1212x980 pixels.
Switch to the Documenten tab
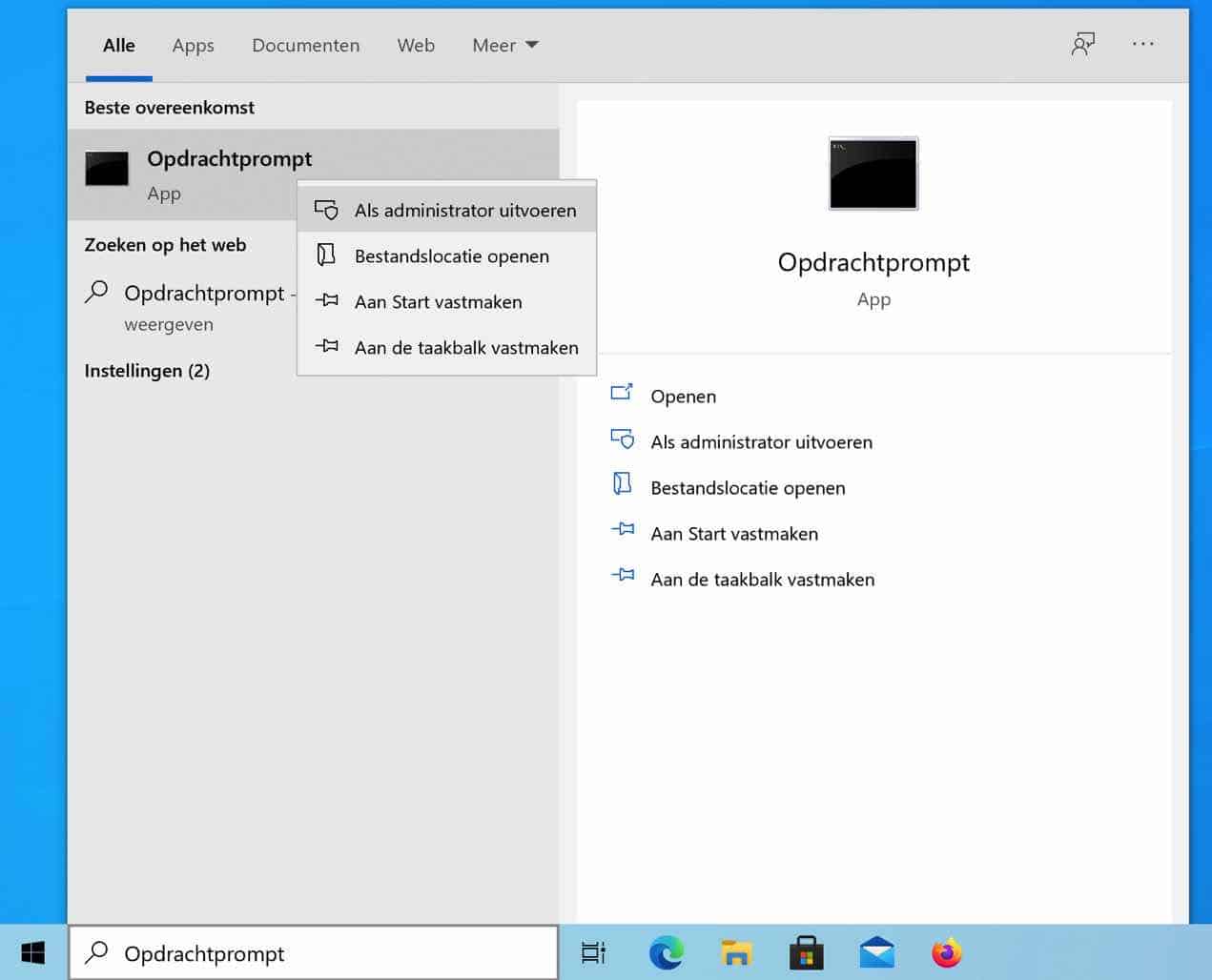pyautogui.click(x=305, y=45)
